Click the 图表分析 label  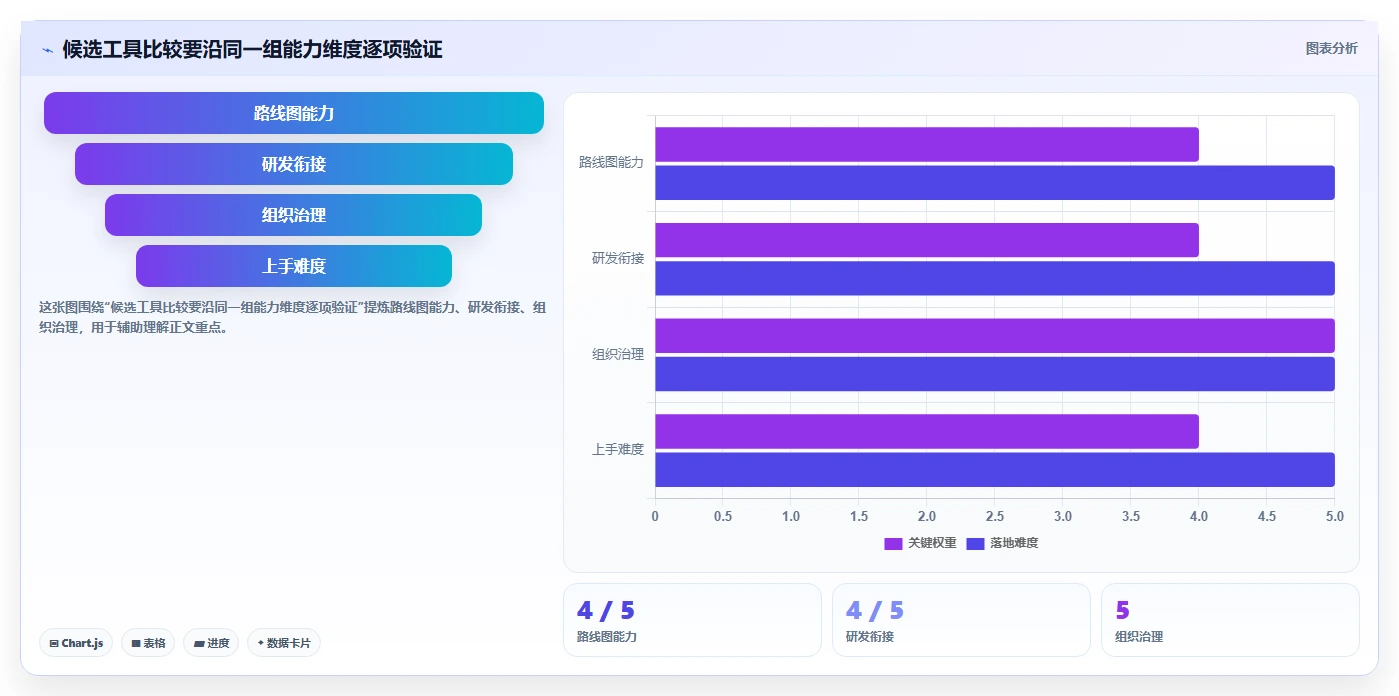(x=1331, y=48)
